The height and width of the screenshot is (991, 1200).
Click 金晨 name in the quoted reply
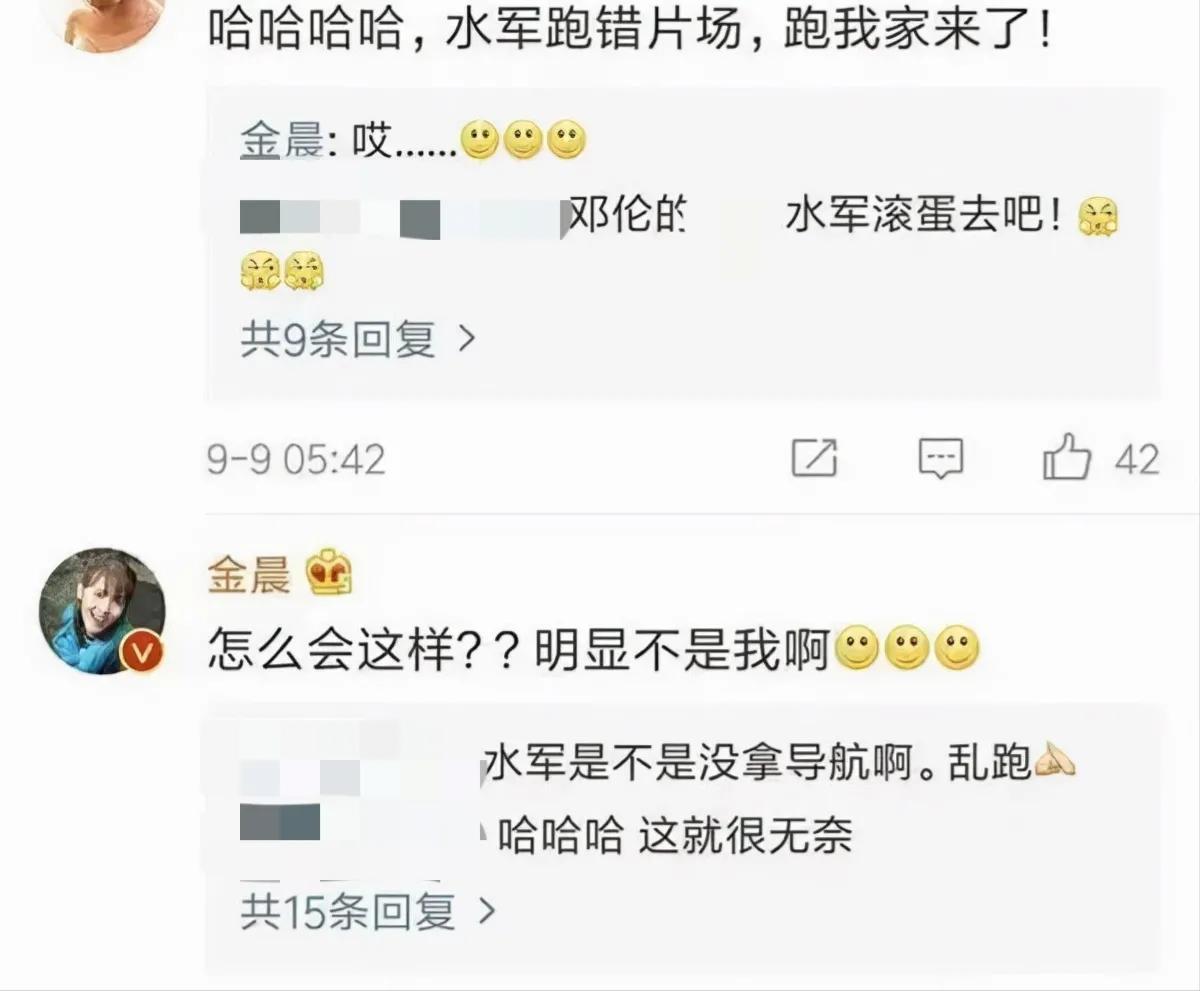[x=281, y=144]
